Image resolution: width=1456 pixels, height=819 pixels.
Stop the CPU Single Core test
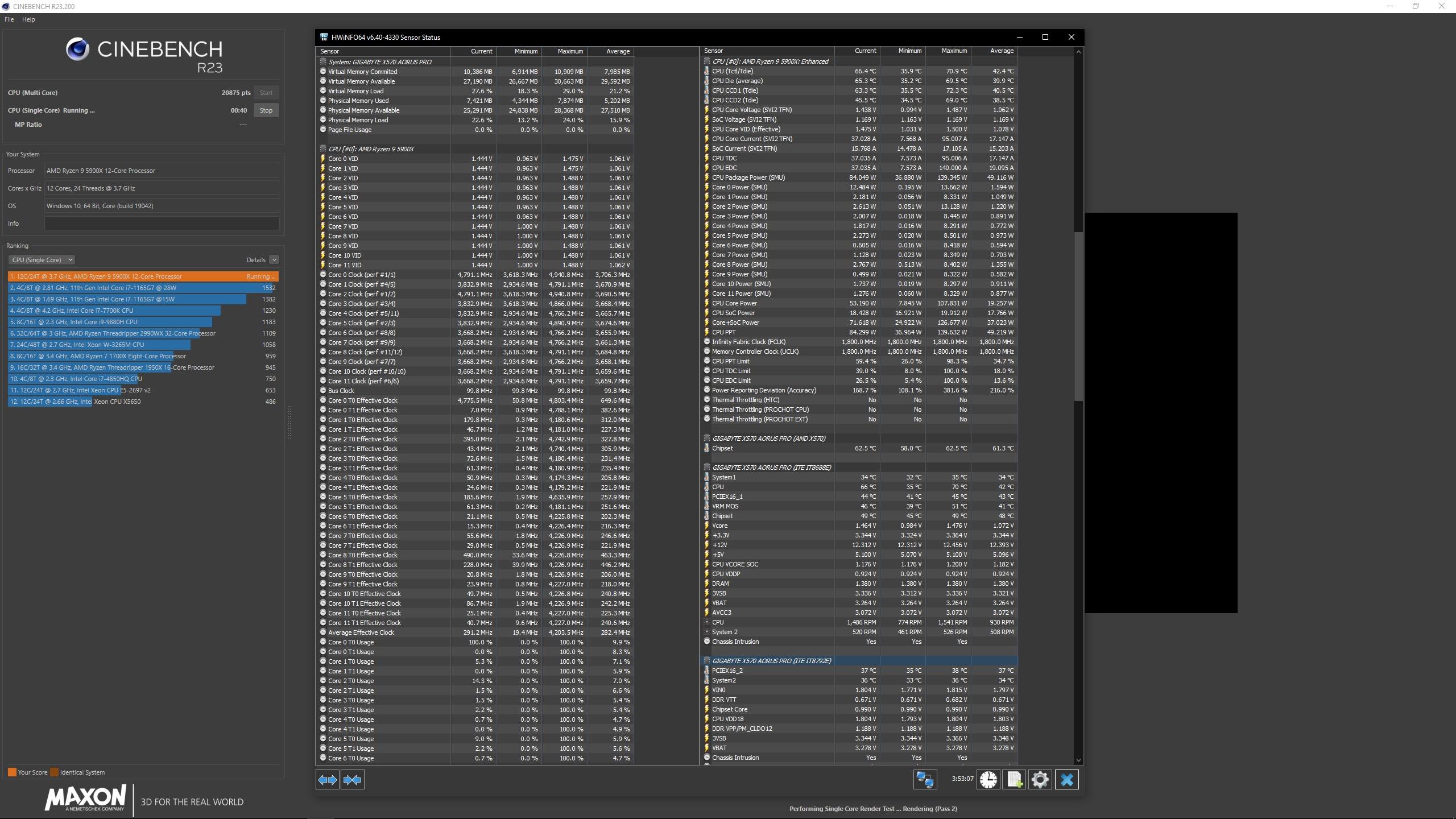266,110
